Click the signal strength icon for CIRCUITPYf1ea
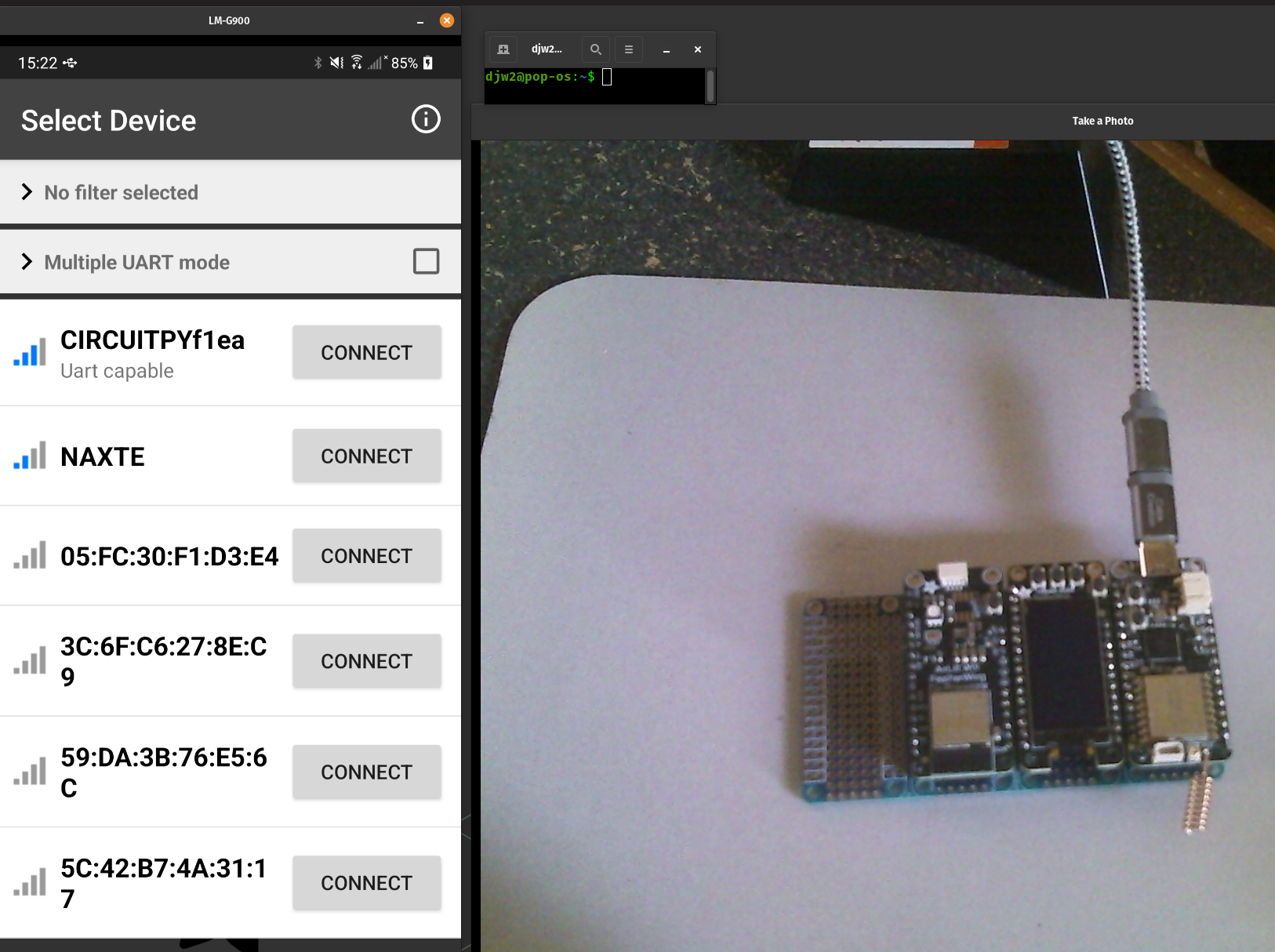Screen dimensions: 1275x952 coord(30,353)
